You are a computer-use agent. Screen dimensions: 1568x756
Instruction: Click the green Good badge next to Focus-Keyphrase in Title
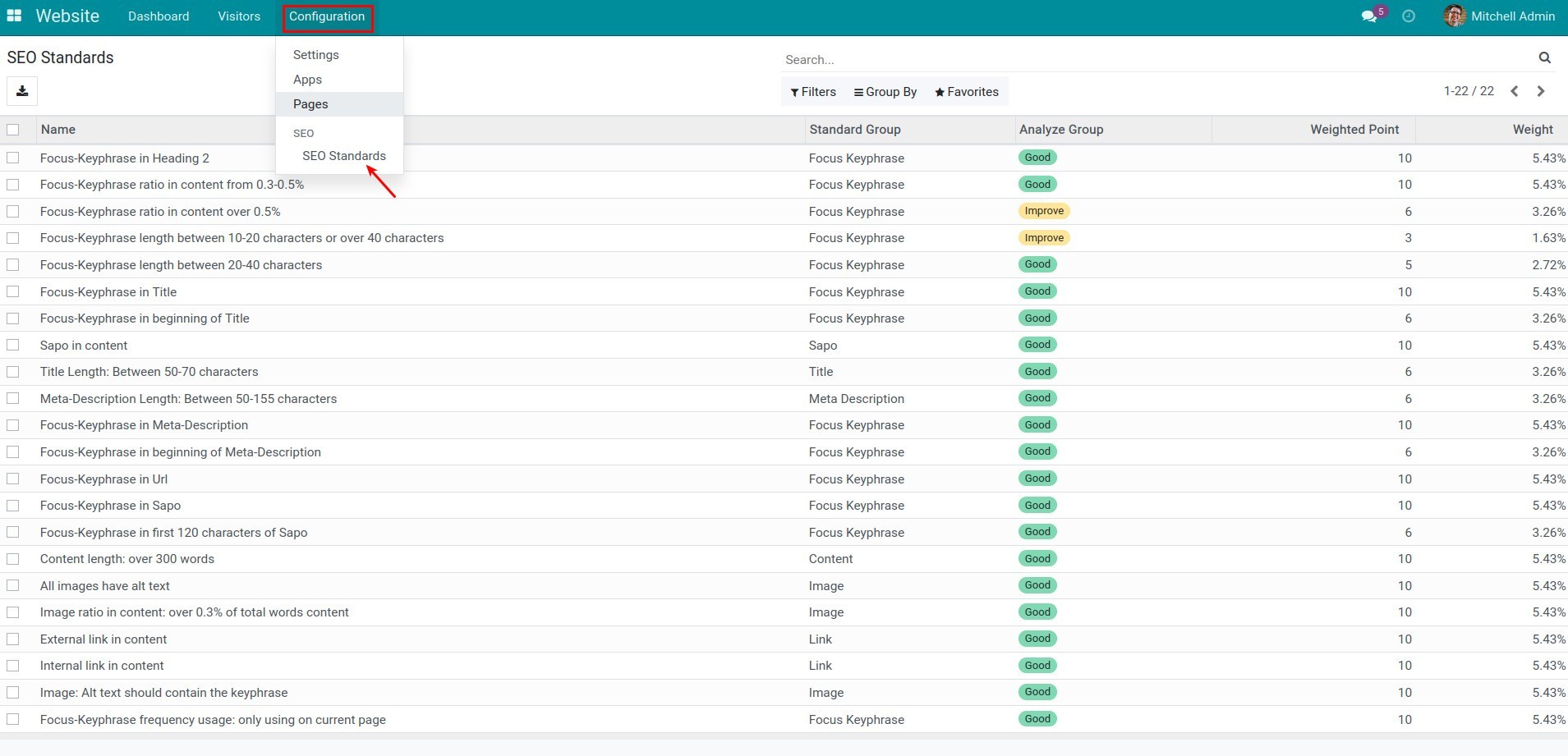(1037, 291)
